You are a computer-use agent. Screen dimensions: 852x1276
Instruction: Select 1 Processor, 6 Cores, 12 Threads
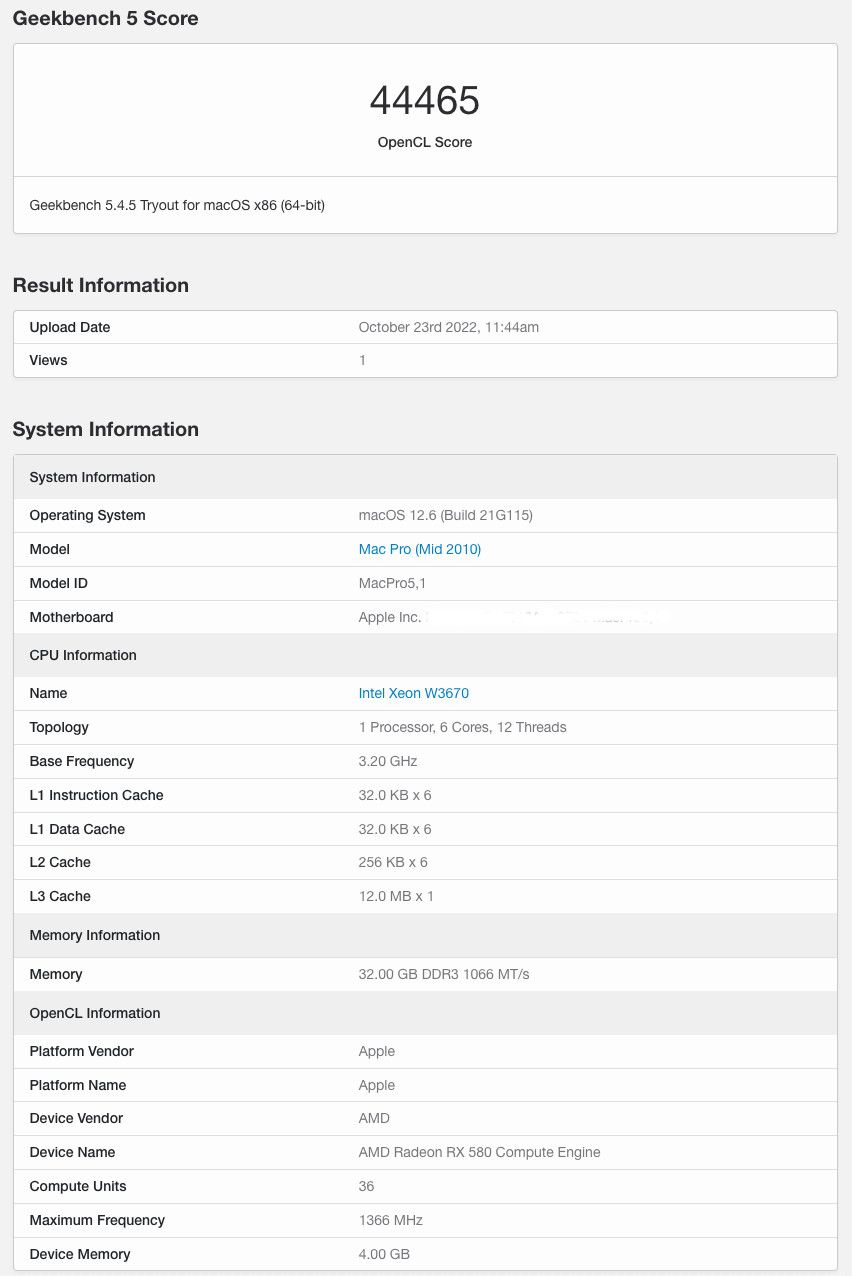(463, 727)
